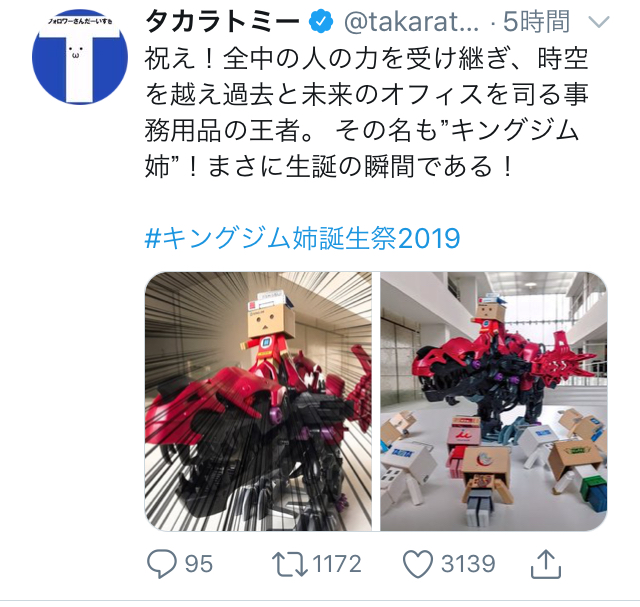Click tweet text line 務用品の王者
Image resolution: width=640 pixels, height=607 pixels.
229,131
